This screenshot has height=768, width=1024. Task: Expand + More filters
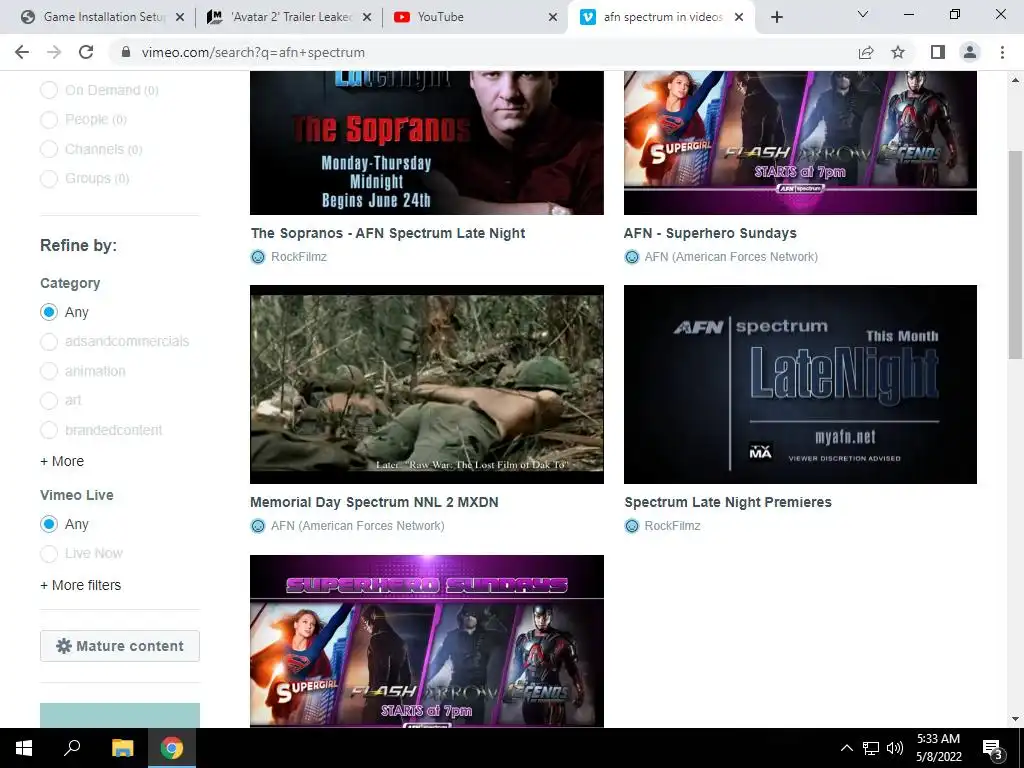(x=80, y=585)
